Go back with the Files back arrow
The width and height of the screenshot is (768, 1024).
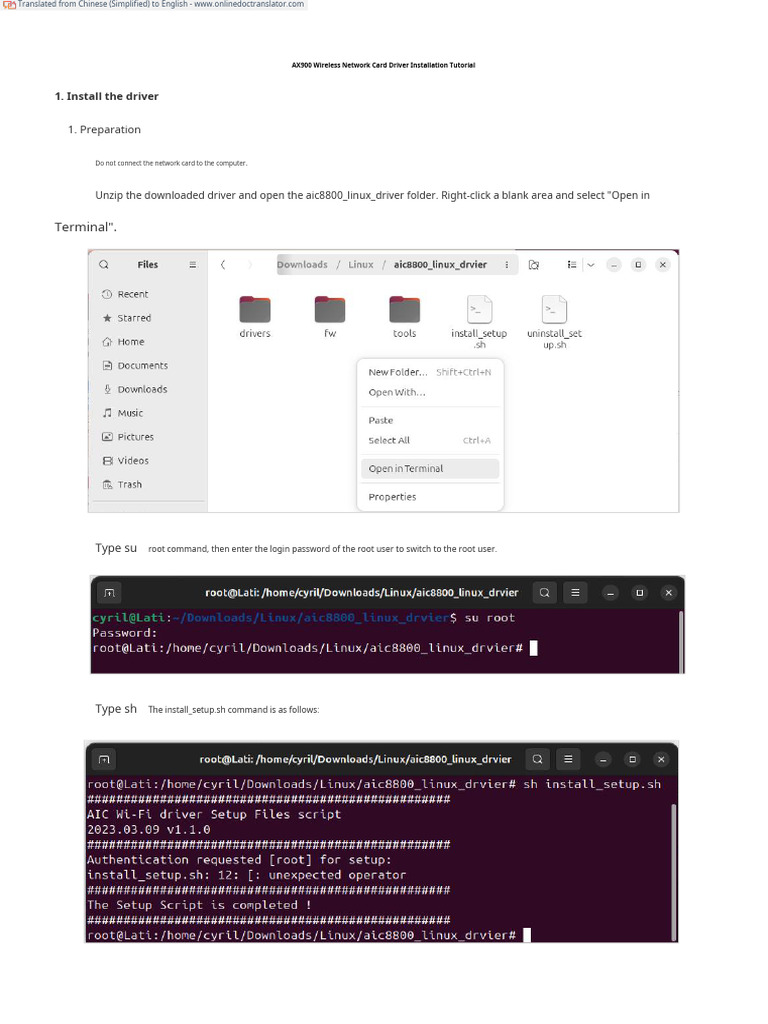coord(223,264)
